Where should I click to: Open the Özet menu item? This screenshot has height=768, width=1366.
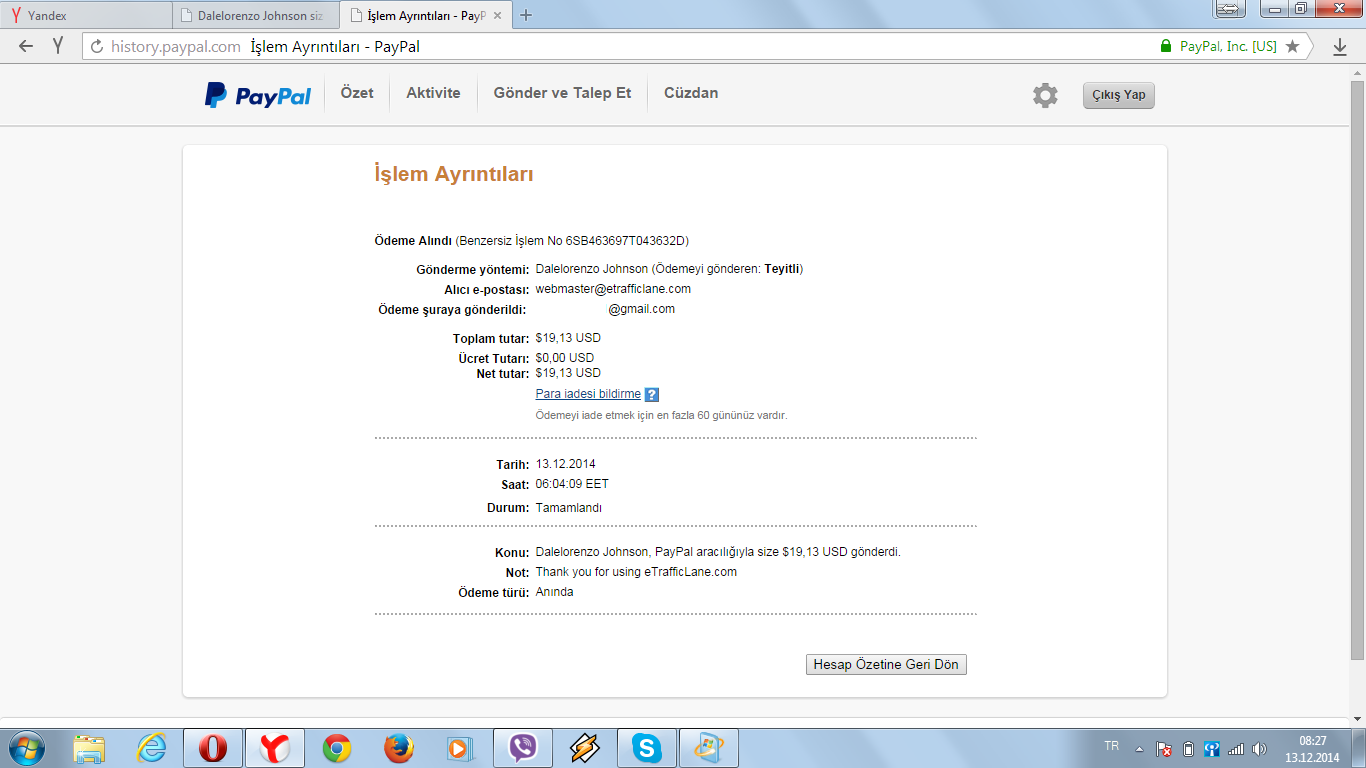tap(357, 93)
